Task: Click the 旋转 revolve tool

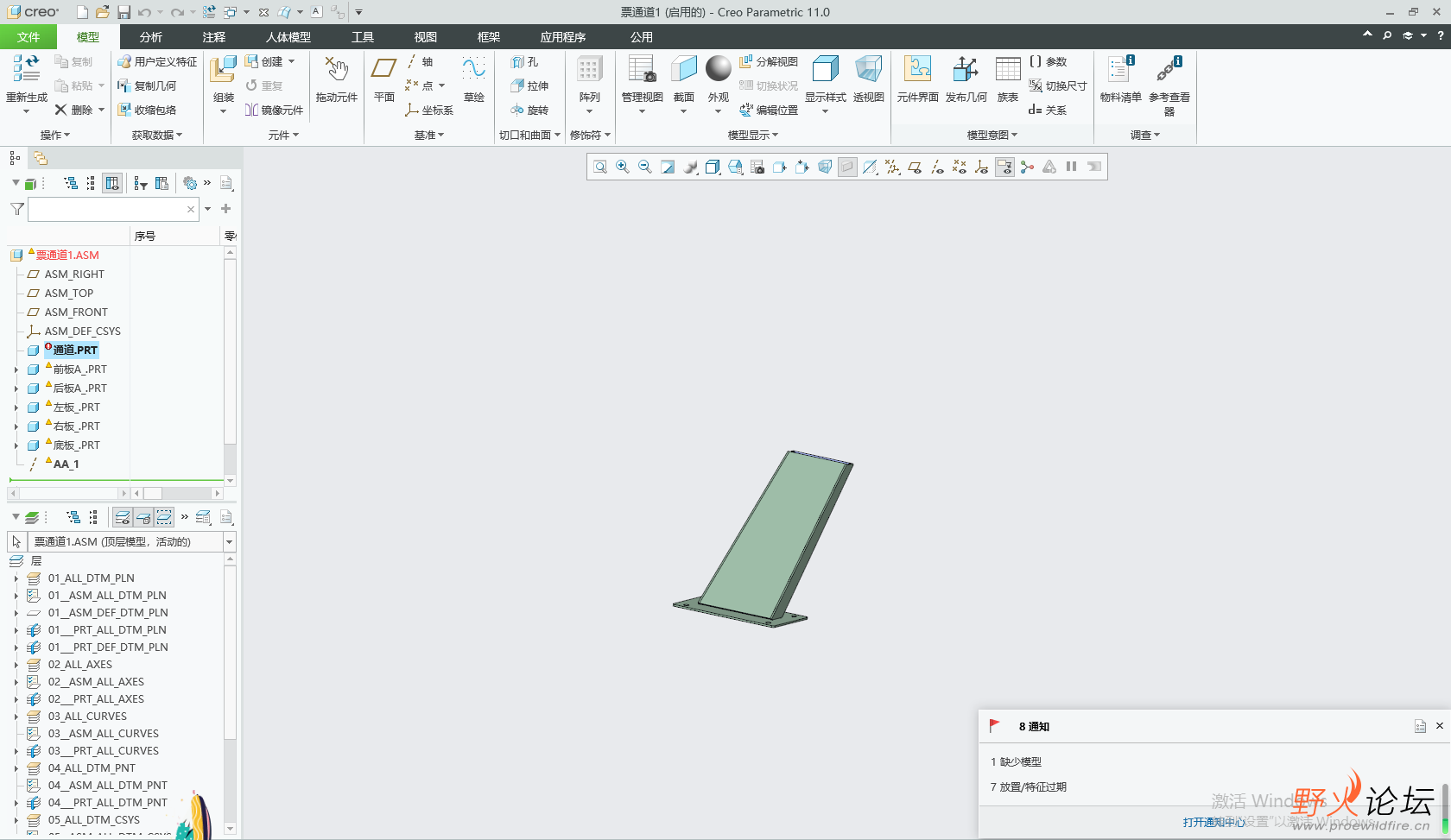Action: 529,111
